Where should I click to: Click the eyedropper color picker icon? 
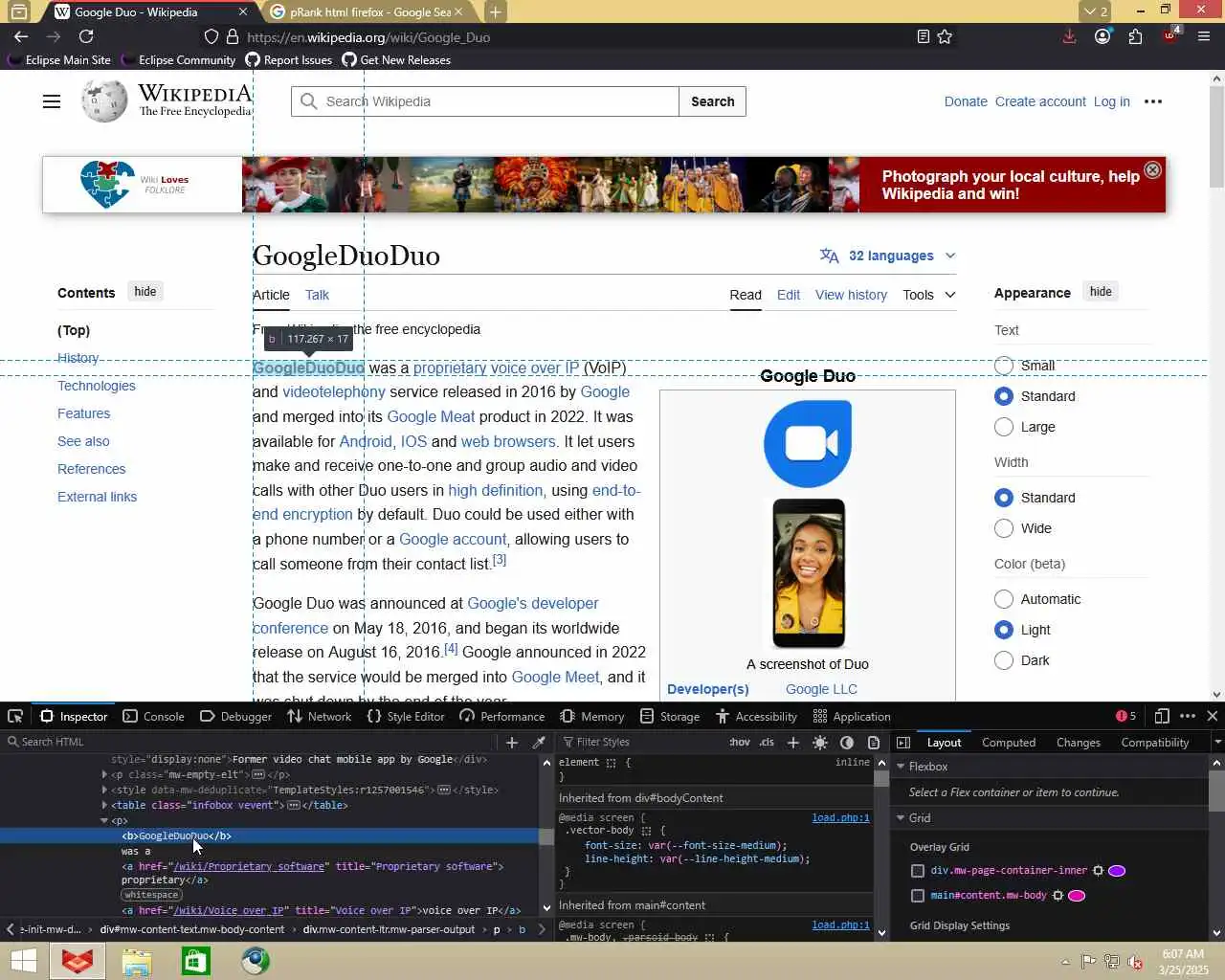[539, 742]
